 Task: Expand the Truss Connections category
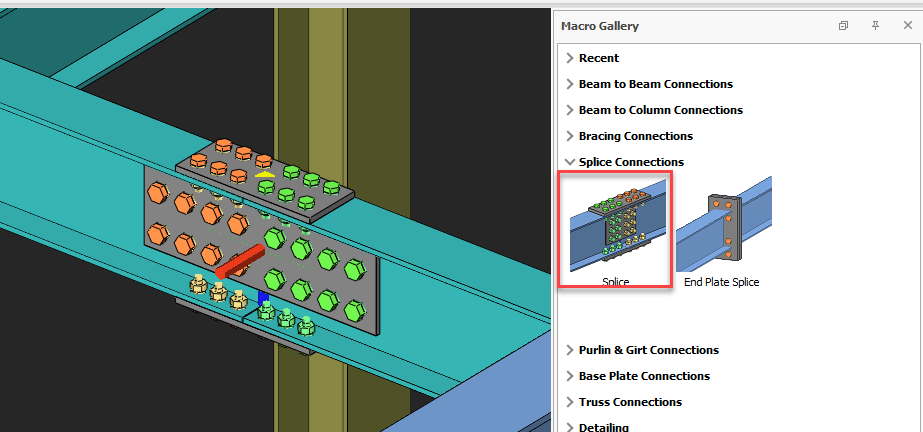click(630, 402)
